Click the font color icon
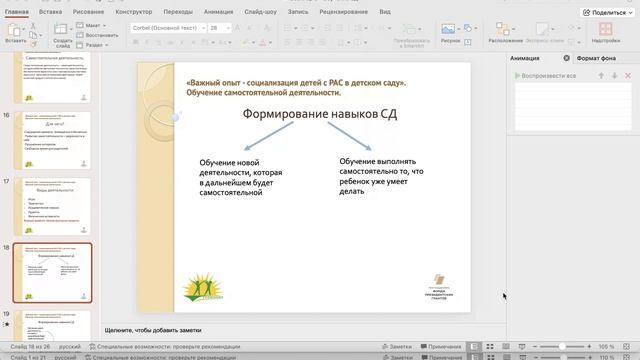640x360 pixels. [263, 42]
